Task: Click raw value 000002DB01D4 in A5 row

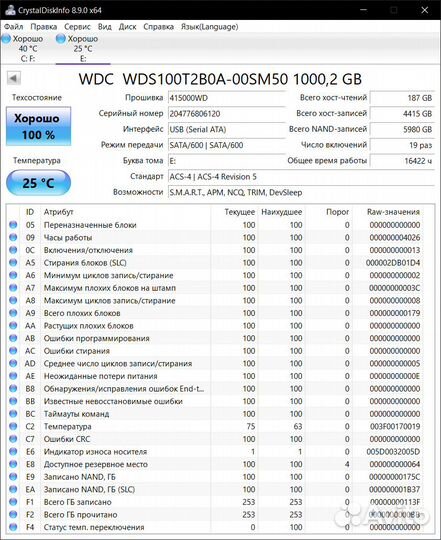Action: point(393,263)
